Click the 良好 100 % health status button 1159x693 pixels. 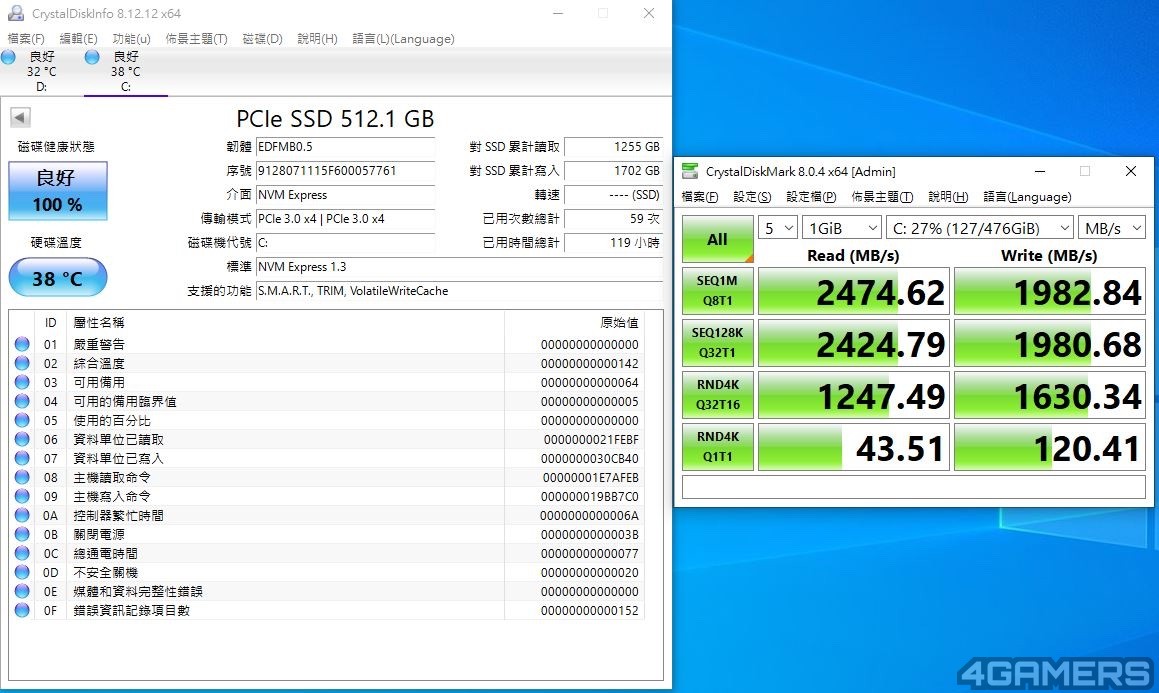click(x=58, y=191)
